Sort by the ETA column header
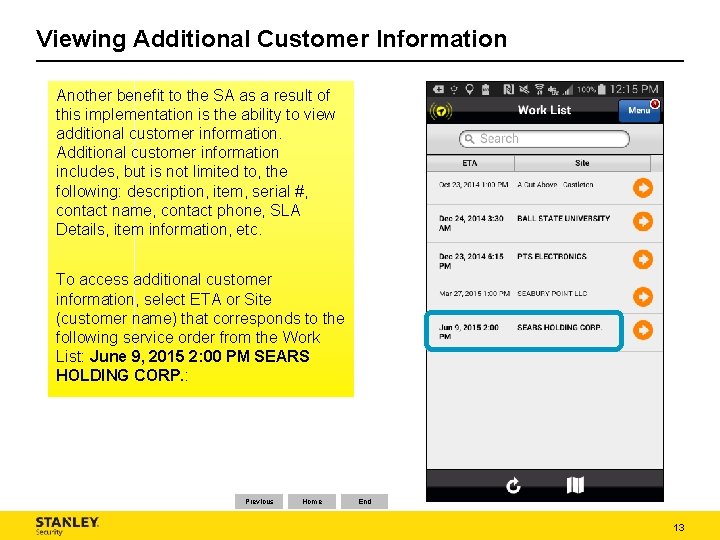 click(470, 163)
